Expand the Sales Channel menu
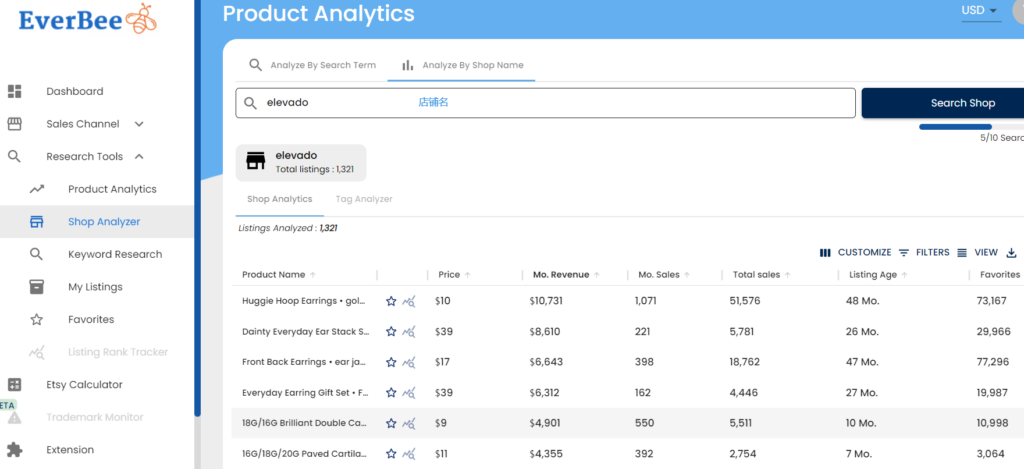Viewport: 1024px width, 469px height. tap(139, 124)
